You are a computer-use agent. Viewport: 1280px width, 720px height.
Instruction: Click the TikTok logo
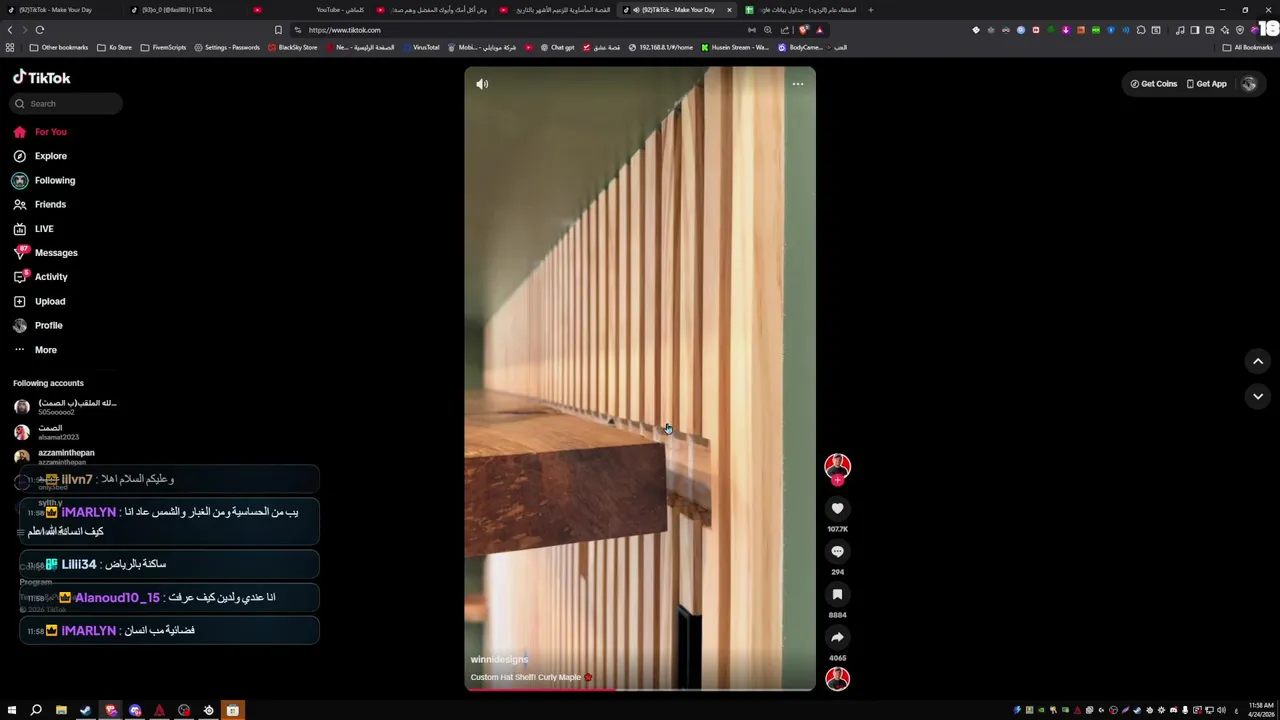[x=41, y=77]
